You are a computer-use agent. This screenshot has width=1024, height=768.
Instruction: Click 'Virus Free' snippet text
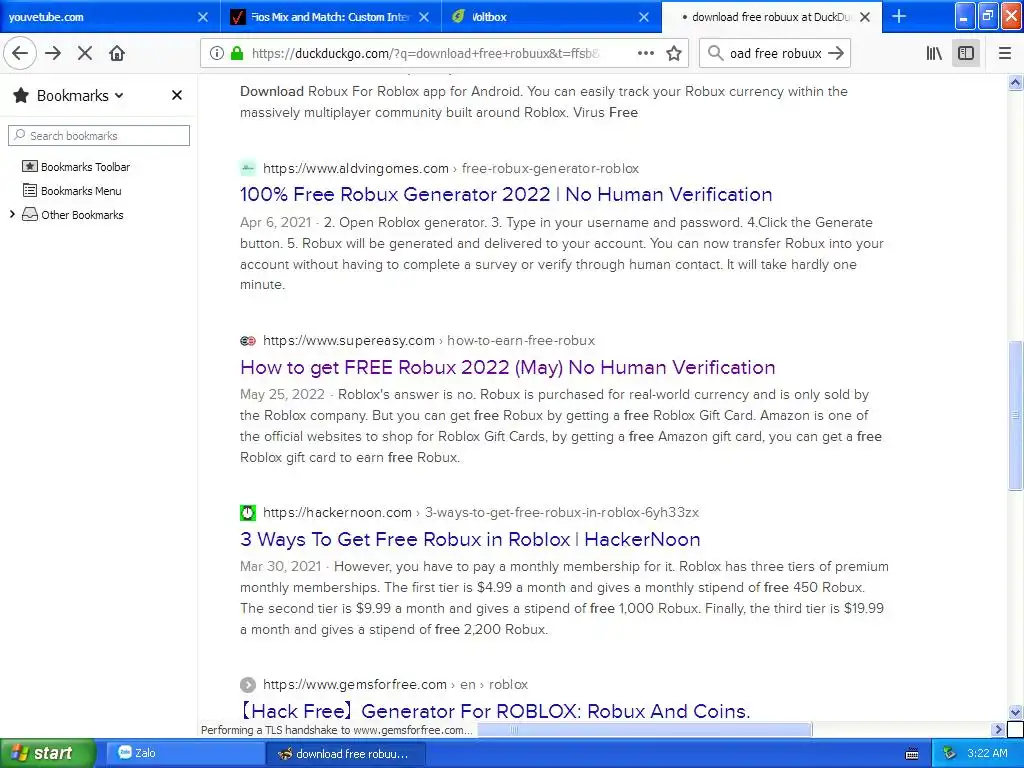[605, 112]
